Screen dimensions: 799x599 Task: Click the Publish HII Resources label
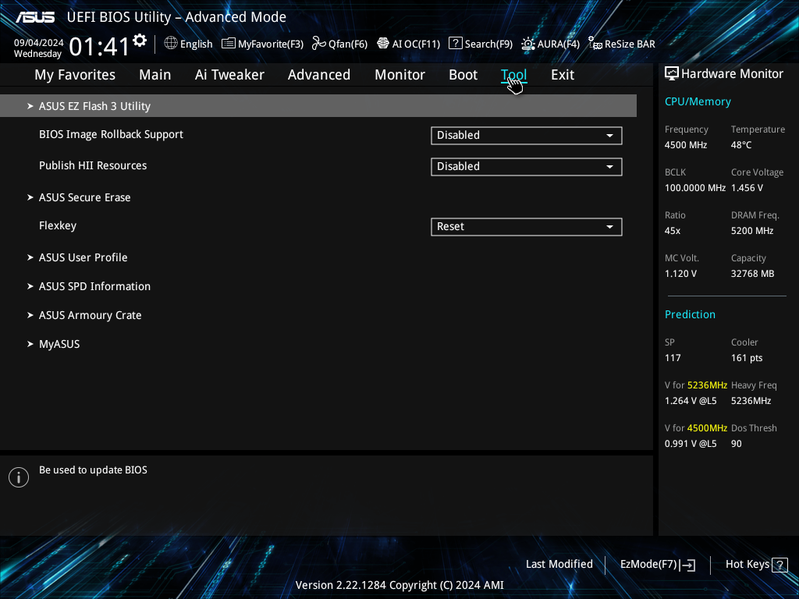tap(93, 166)
